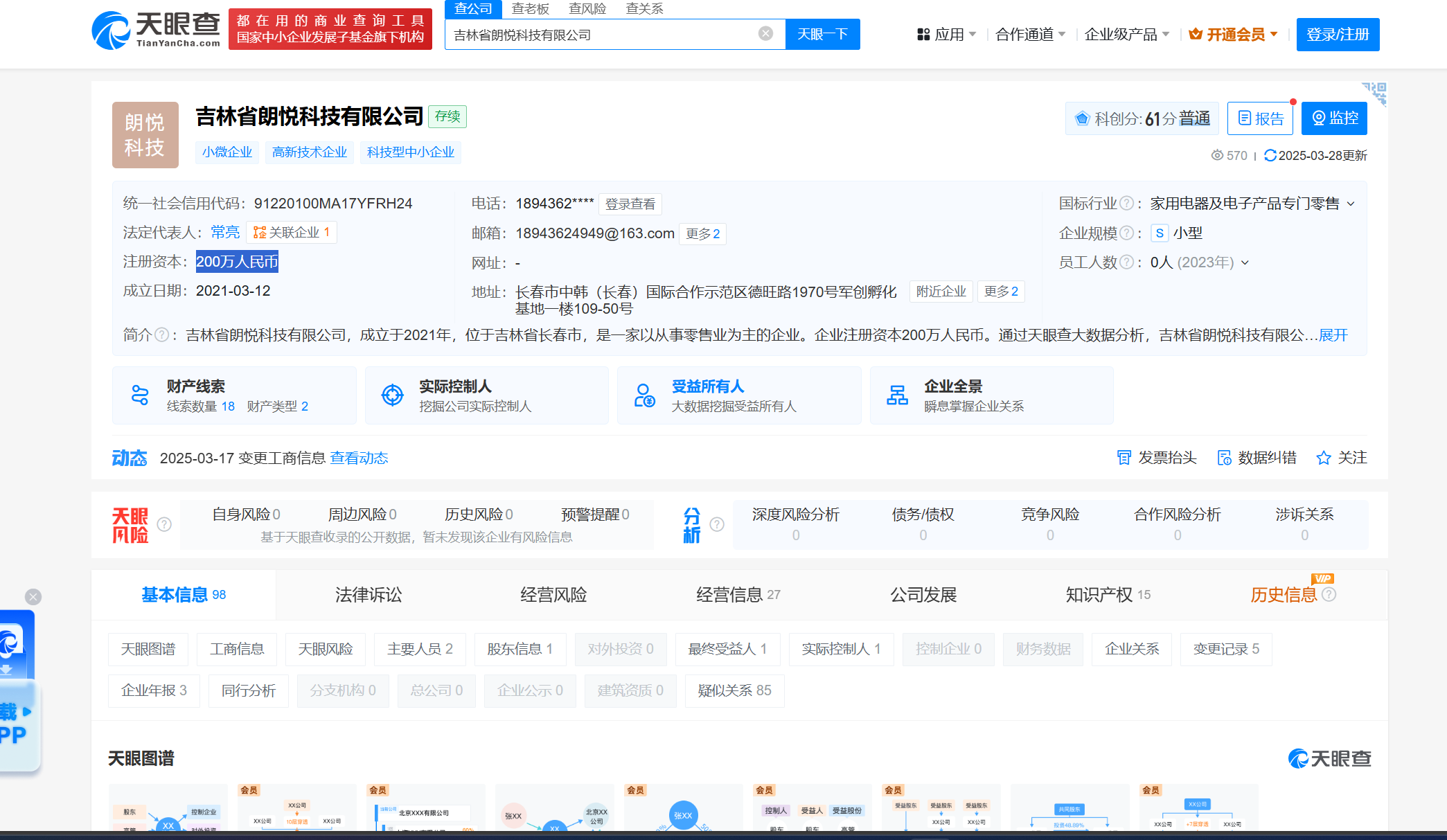Open the 受益所有人 person icon

point(645,395)
